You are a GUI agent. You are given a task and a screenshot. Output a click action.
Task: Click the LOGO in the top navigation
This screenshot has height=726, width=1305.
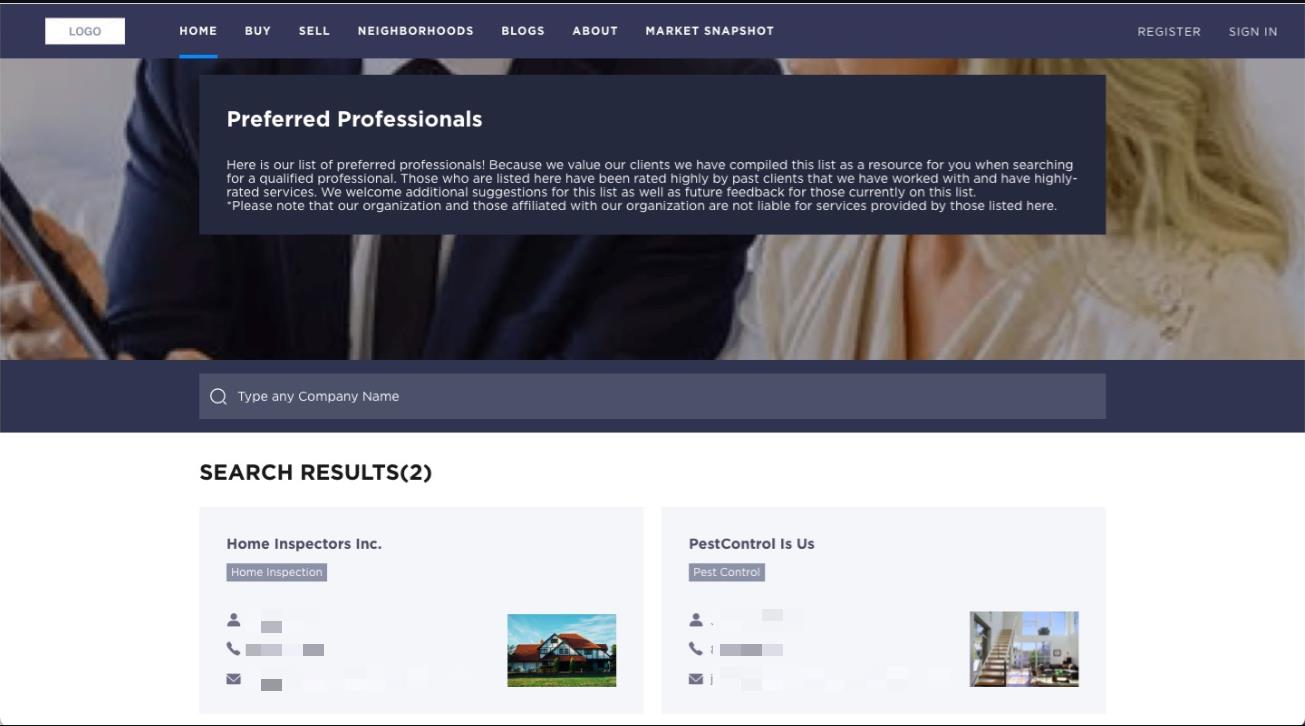(85, 31)
